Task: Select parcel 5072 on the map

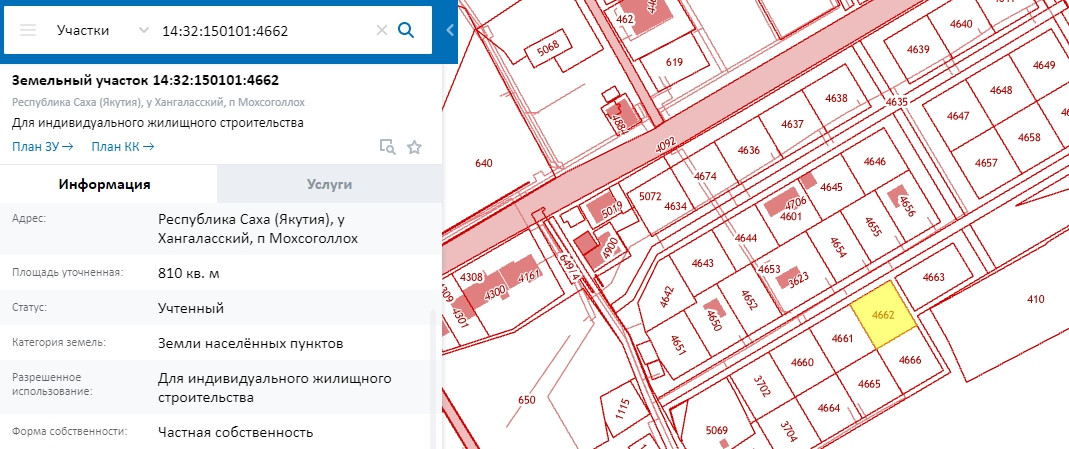Action: pos(650,196)
